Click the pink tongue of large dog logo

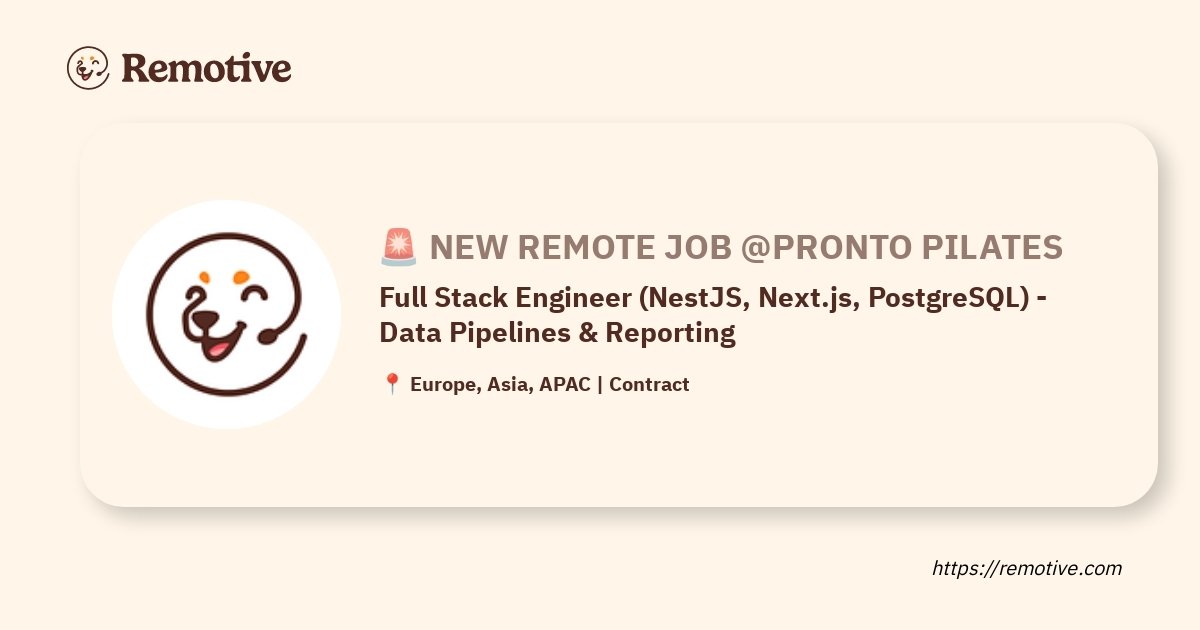click(218, 350)
